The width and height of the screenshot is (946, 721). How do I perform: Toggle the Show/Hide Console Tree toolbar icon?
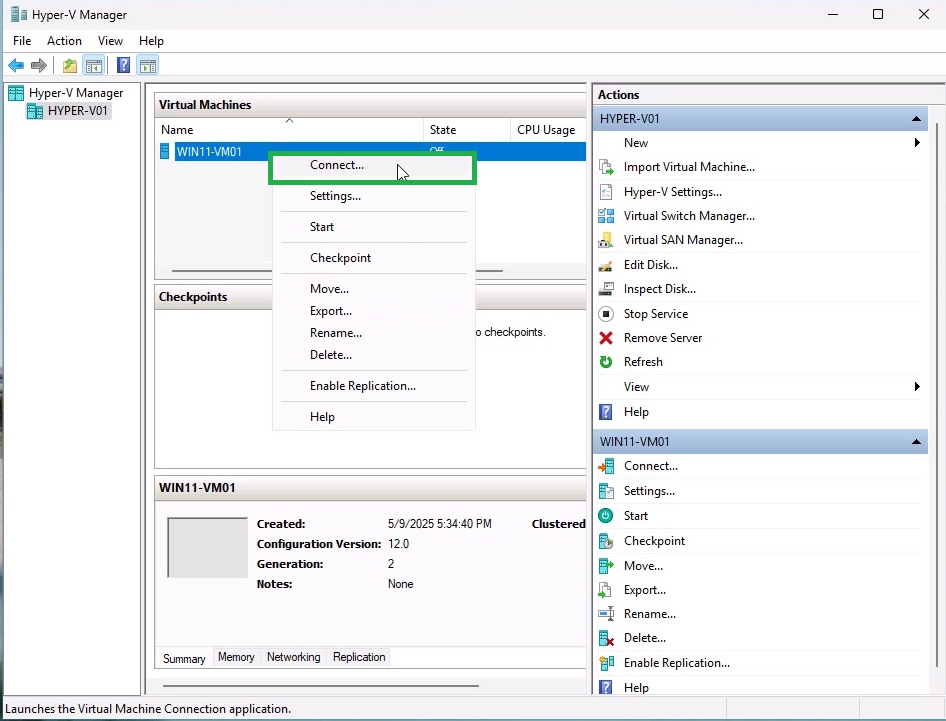pos(94,65)
